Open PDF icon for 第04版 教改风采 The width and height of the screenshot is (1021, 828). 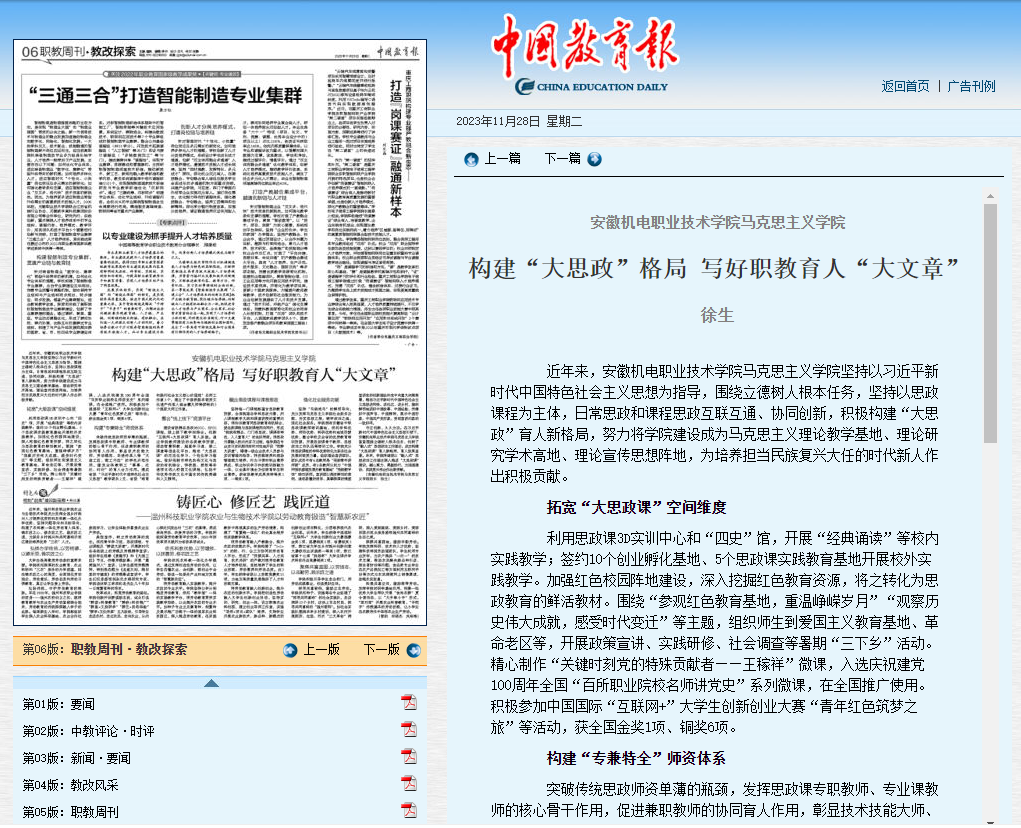coord(409,784)
